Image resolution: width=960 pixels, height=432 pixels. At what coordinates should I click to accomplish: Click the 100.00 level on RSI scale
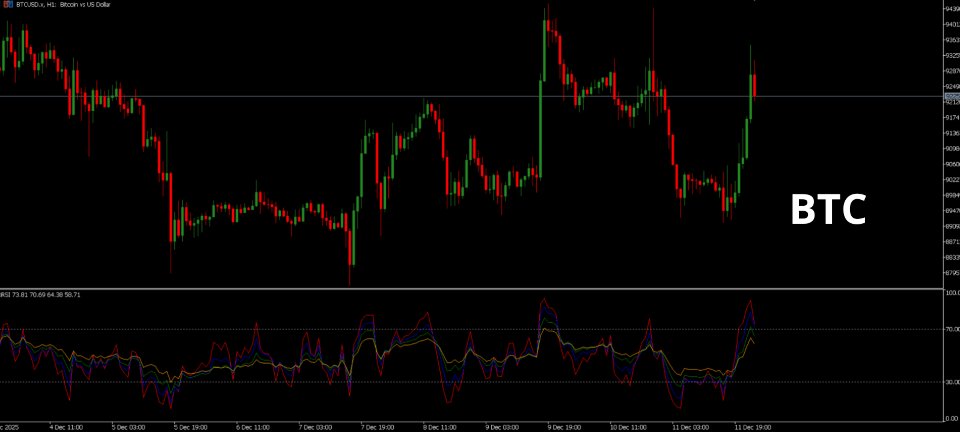[x=952, y=294]
